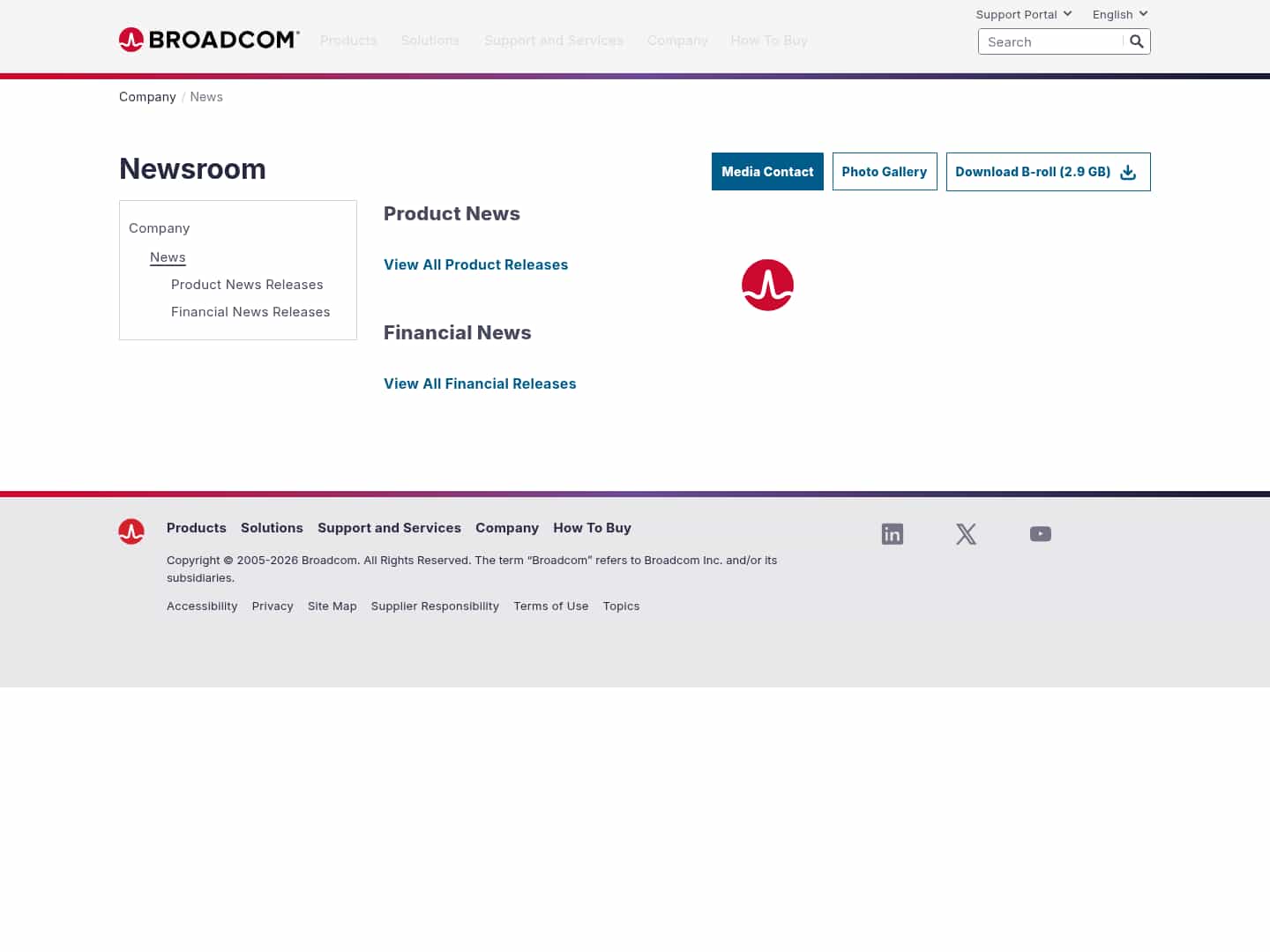Click the Broadcom logo in header
The width and height of the screenshot is (1270, 952).
click(209, 40)
